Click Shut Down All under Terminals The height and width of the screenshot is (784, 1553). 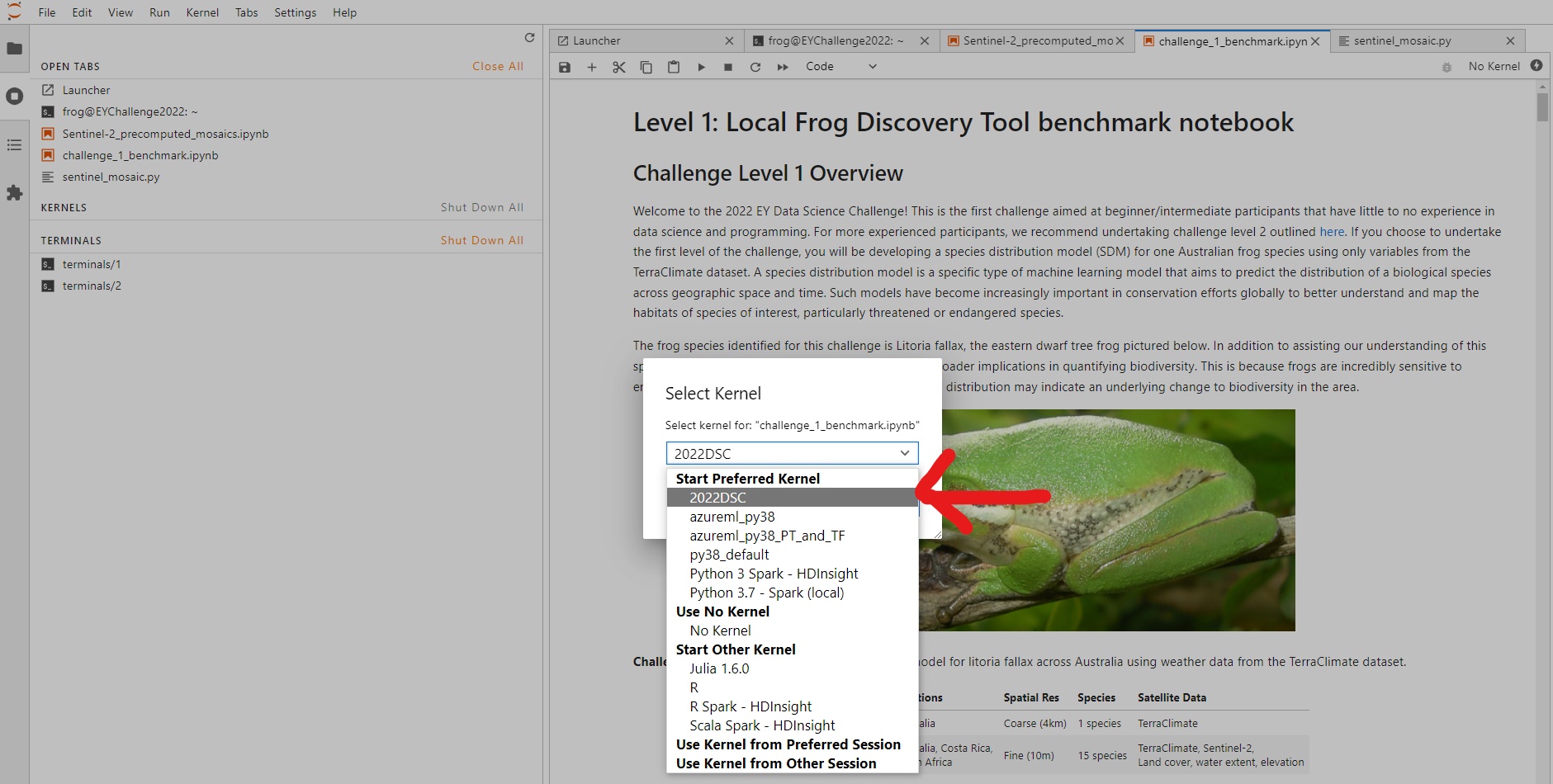tap(481, 240)
